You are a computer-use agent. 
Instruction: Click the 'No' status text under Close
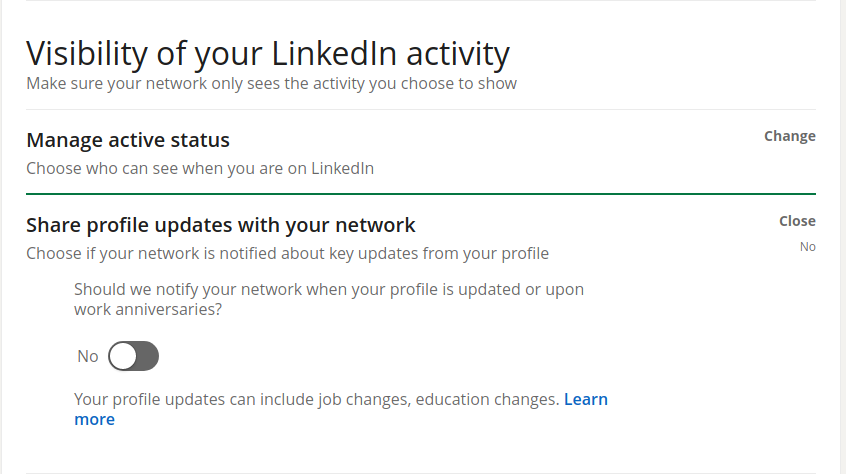[x=807, y=246]
